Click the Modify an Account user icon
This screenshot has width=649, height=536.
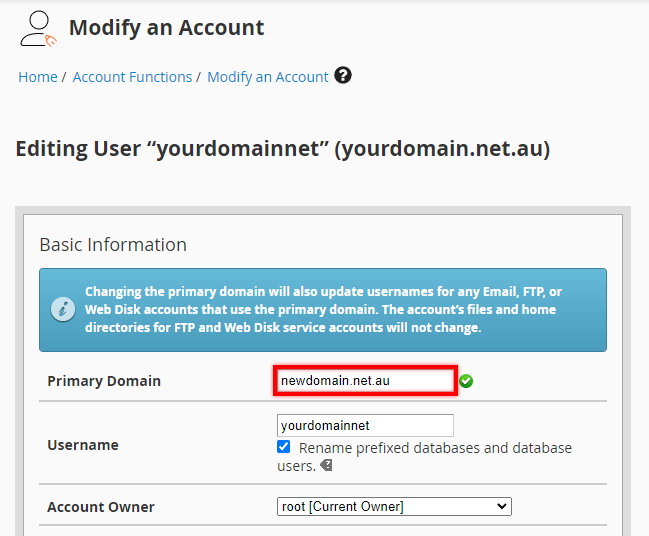click(x=38, y=28)
